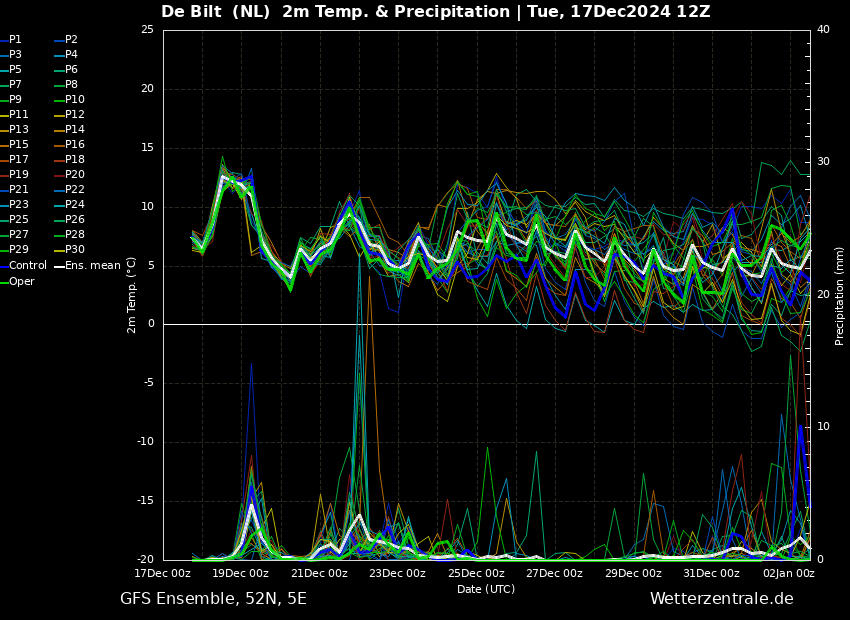Screen dimensions: 850x620
Task: Click the 02Jan 00z axis label
Action: point(788,573)
